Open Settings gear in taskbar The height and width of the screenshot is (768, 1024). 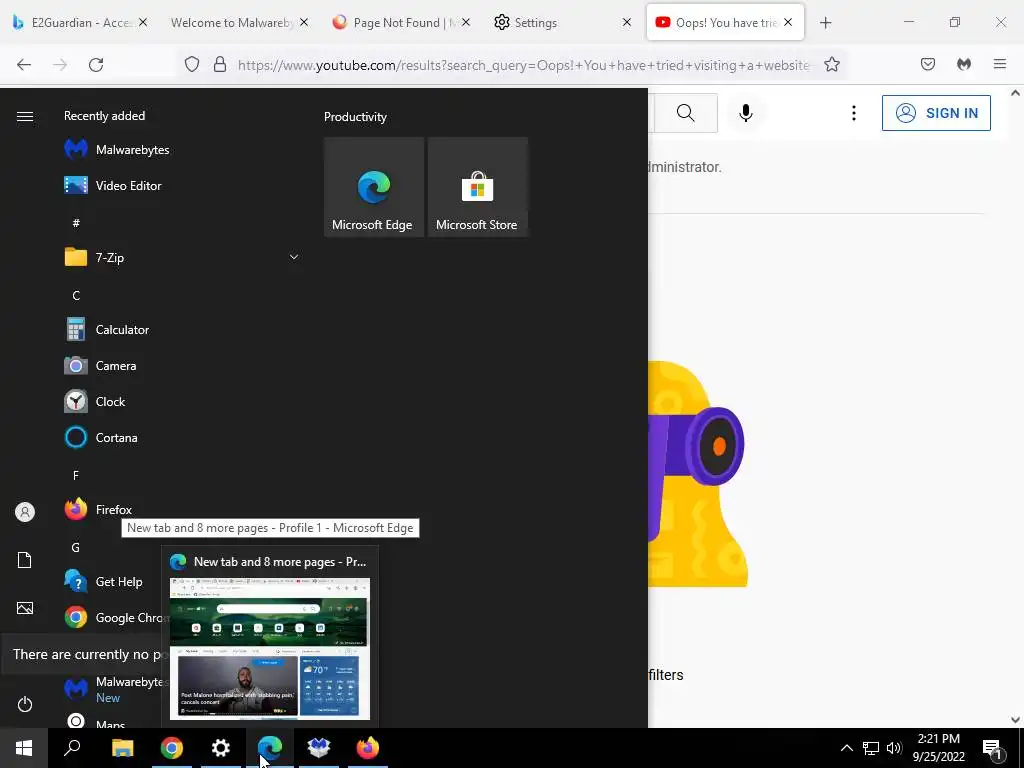tap(221, 748)
